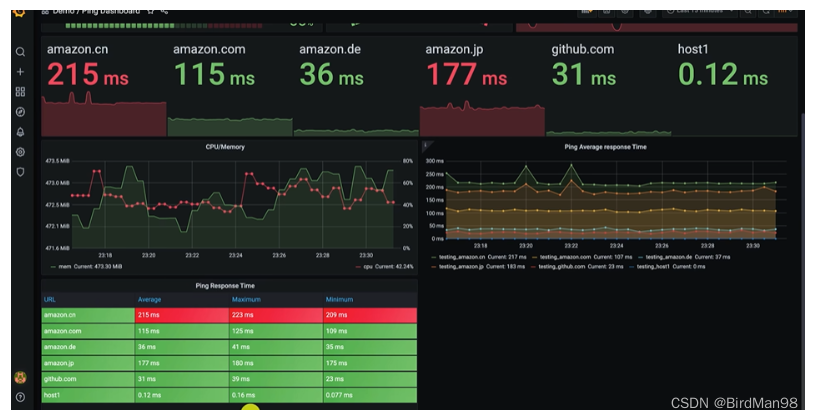Click the amazon.de 36 ms stat panel

[x=356, y=87]
